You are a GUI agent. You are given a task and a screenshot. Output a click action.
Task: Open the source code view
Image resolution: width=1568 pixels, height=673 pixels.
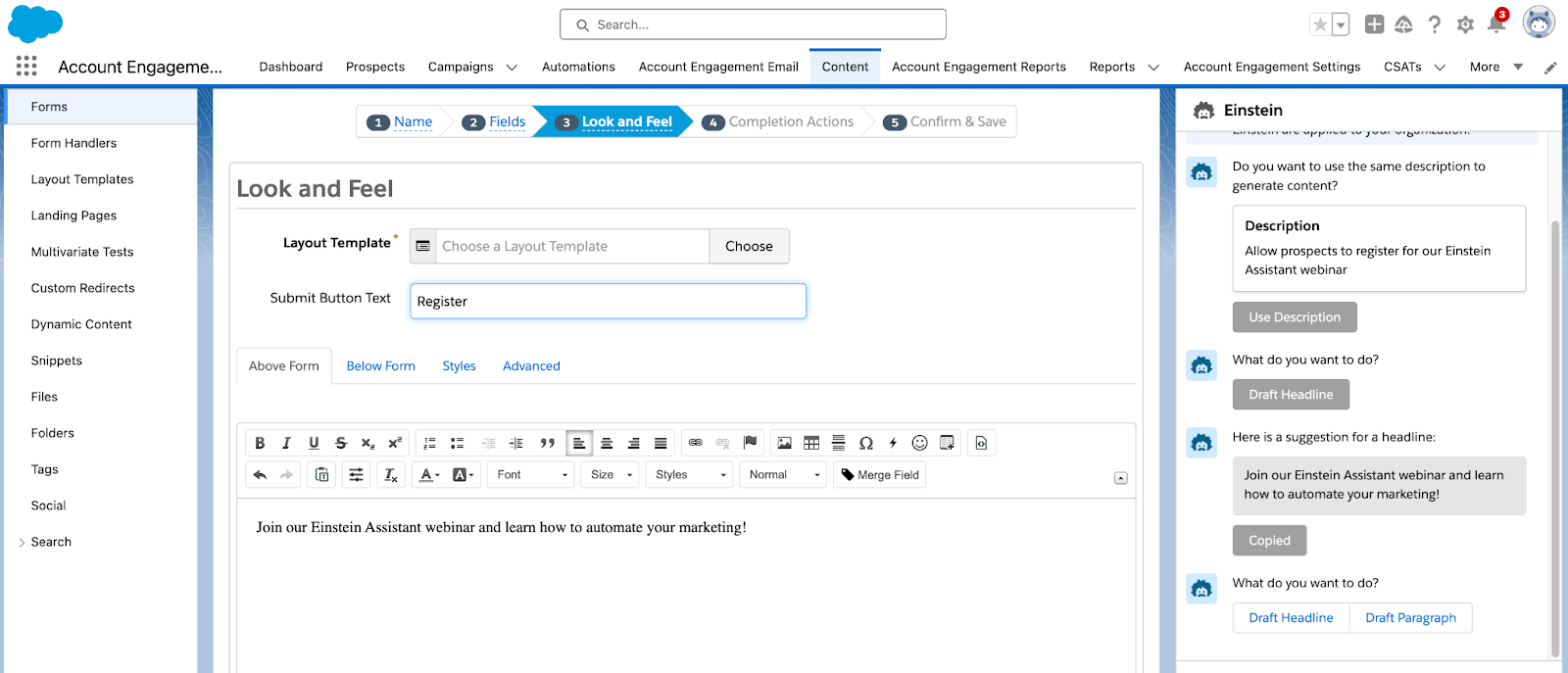tap(981, 443)
